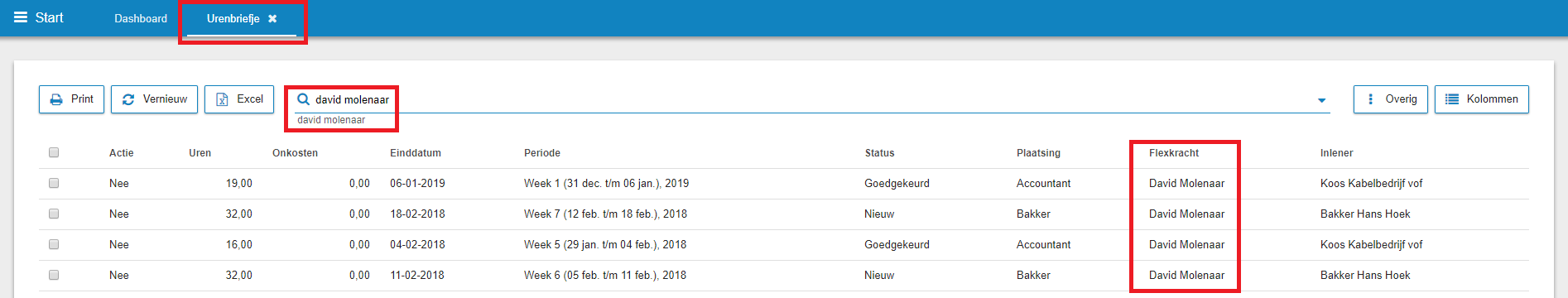Expand the search field dropdown arrow
This screenshot has height=298, width=1568.
pos(1321,101)
